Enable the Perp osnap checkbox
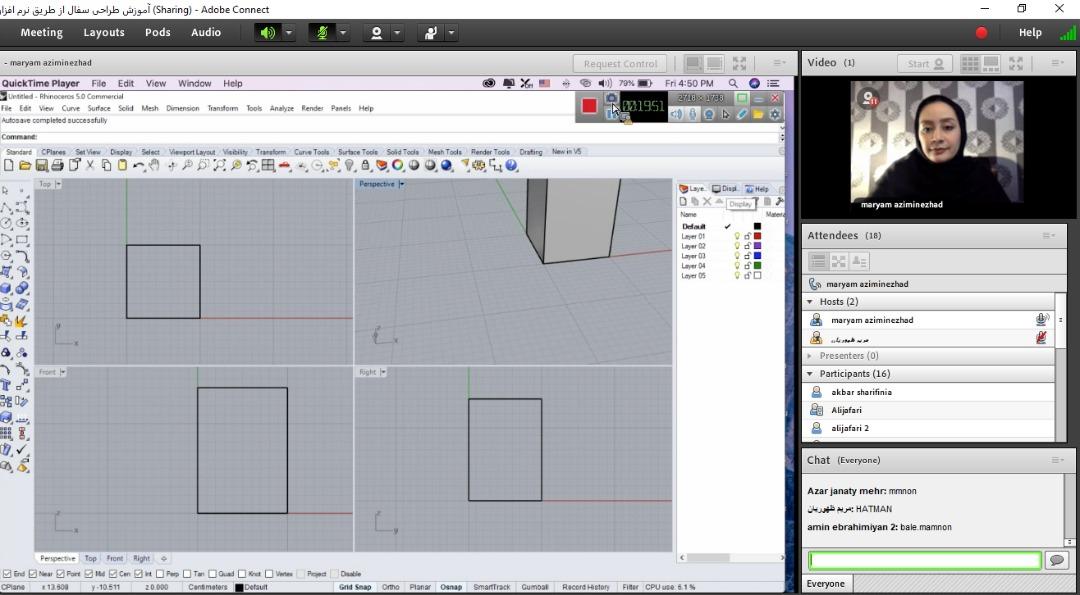 [161, 574]
